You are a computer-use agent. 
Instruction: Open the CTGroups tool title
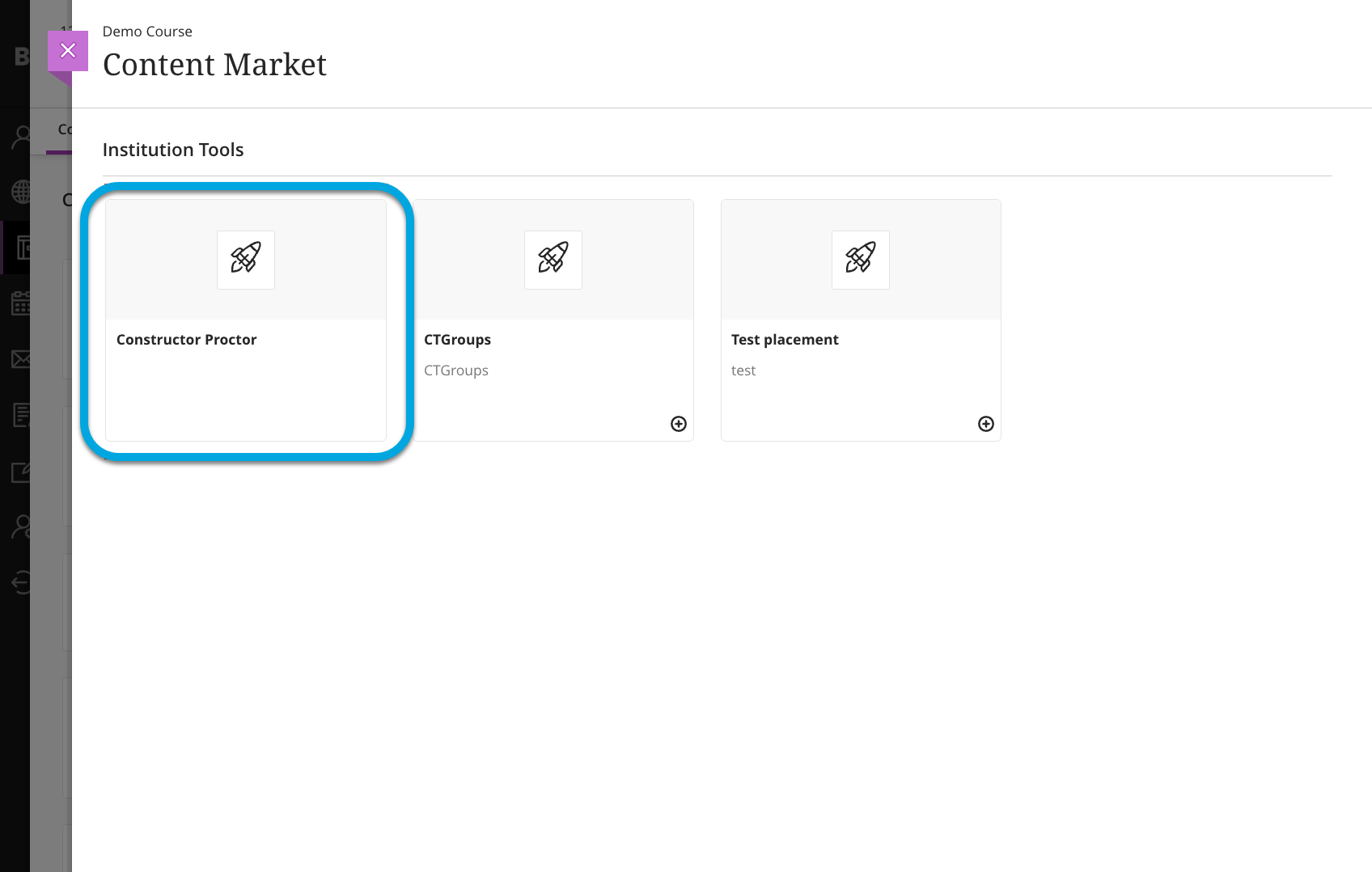coord(457,340)
